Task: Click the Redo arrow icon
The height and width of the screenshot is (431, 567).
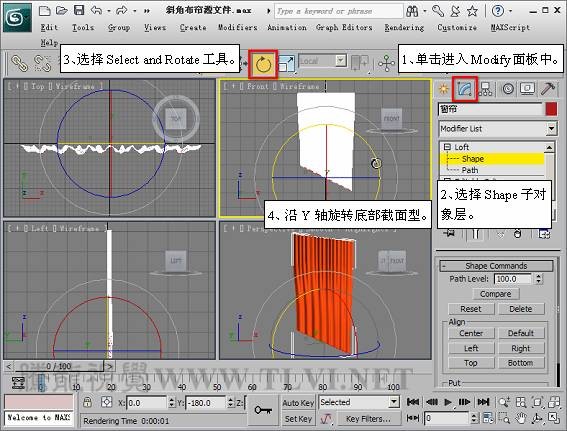Action: pos(122,10)
